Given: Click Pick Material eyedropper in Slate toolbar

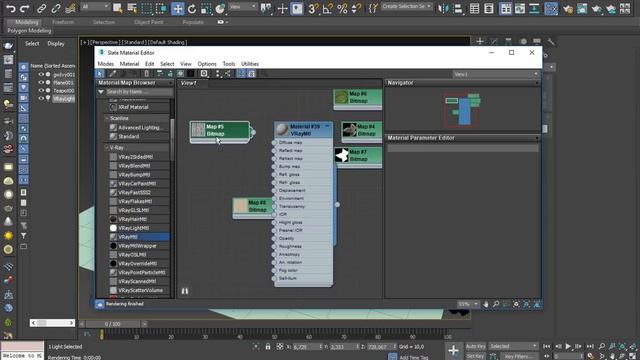Looking at the screenshot, I should point(113,73).
